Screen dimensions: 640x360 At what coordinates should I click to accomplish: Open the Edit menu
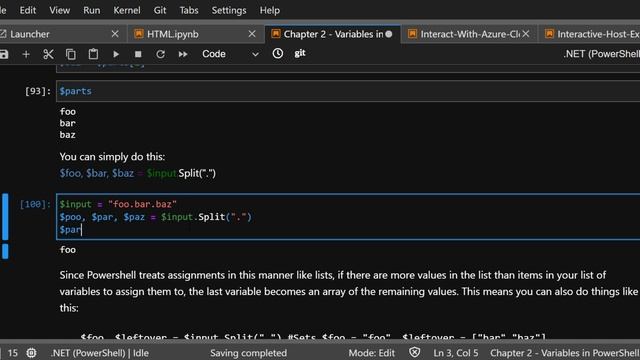coord(28,10)
